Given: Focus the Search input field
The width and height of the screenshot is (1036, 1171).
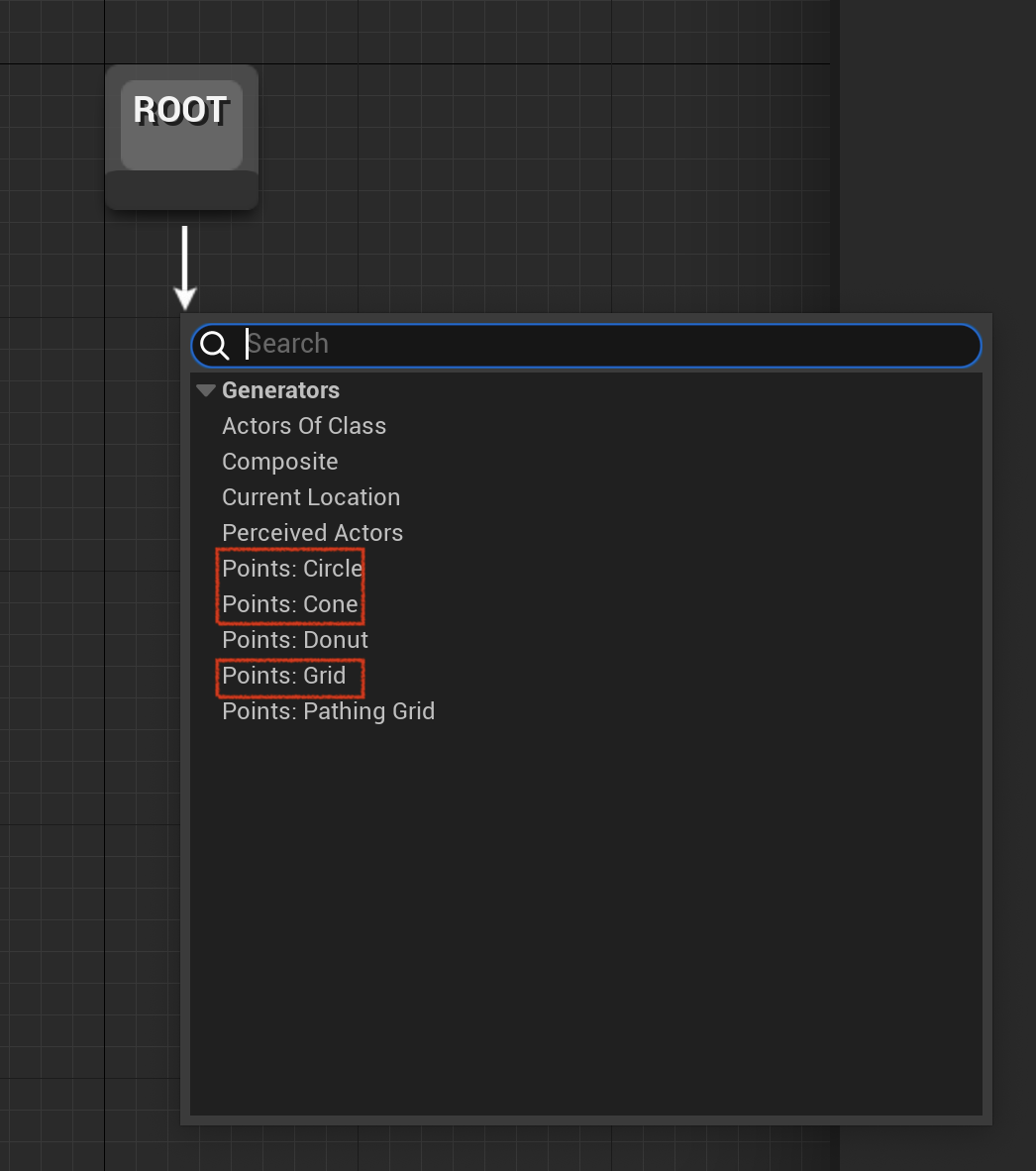Looking at the screenshot, I should point(586,345).
